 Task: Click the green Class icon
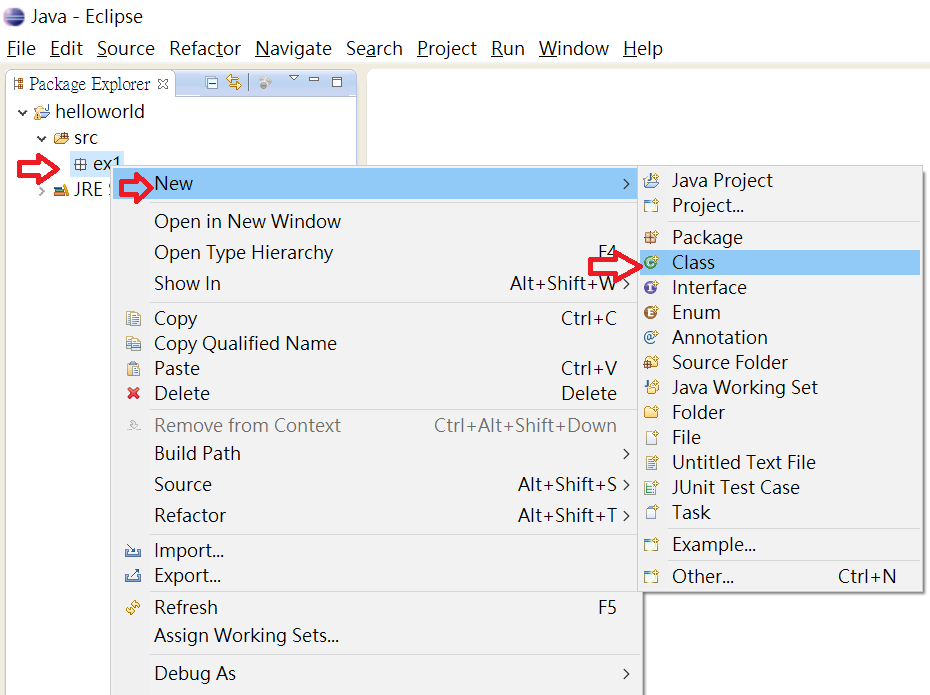coord(651,262)
